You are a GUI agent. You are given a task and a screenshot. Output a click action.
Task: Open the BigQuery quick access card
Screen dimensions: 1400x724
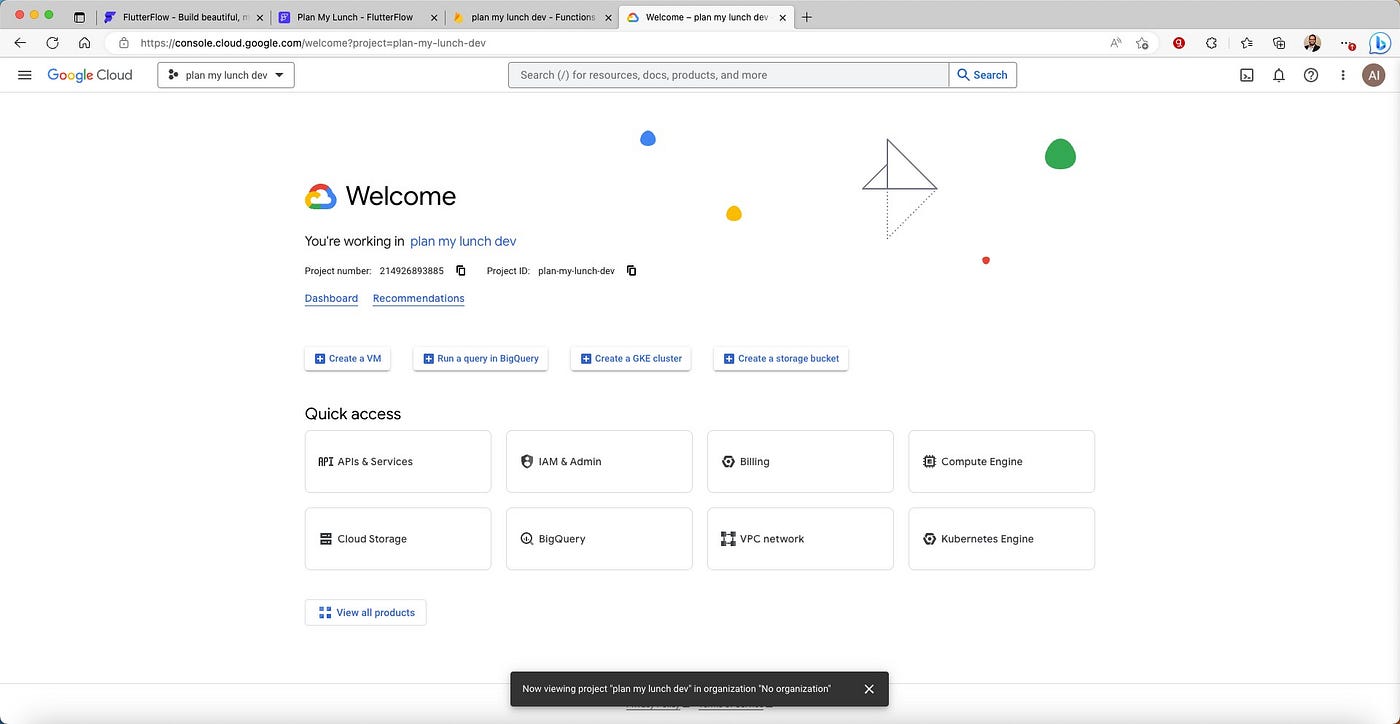[599, 539]
